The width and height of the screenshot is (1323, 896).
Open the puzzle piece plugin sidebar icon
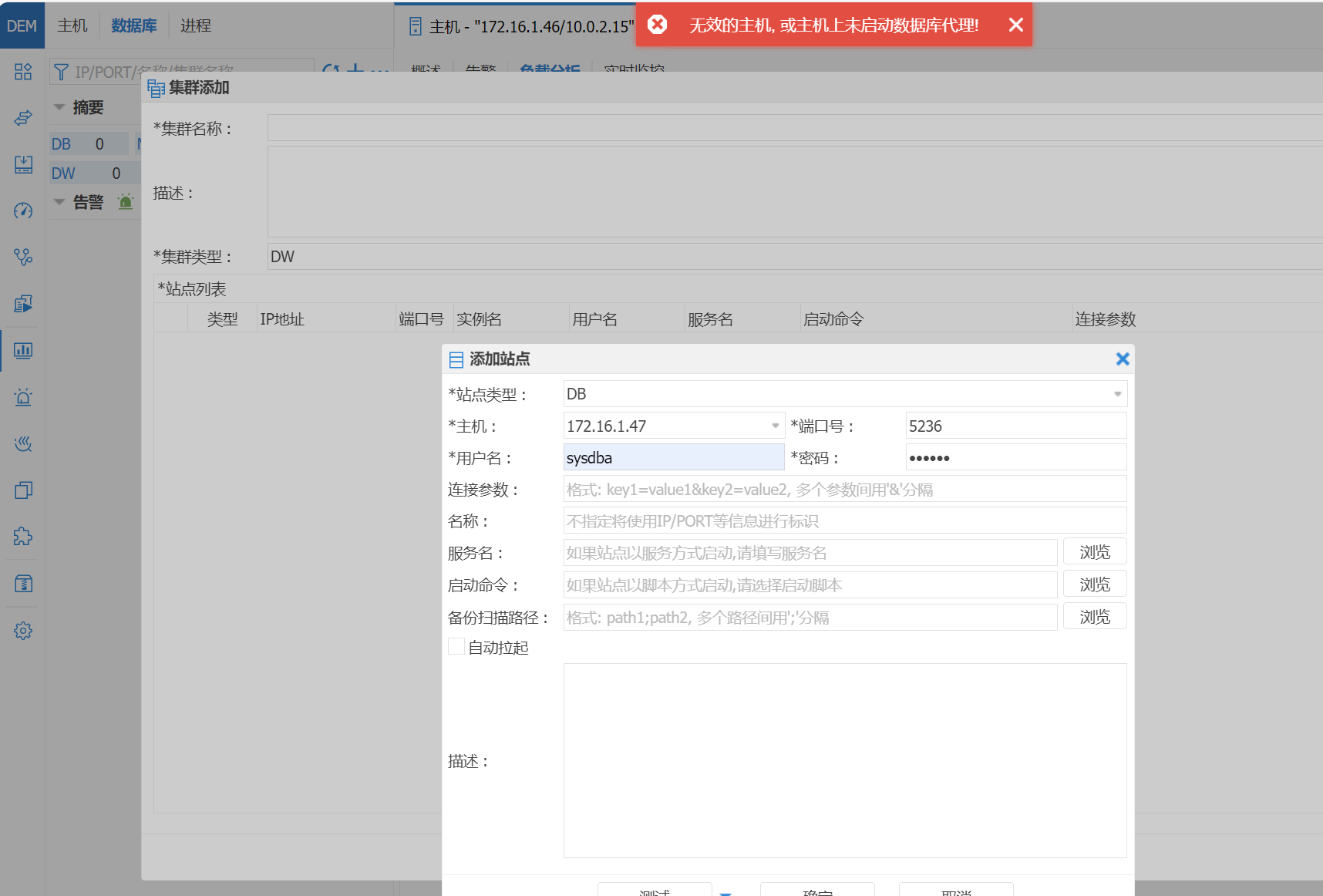[x=23, y=537]
